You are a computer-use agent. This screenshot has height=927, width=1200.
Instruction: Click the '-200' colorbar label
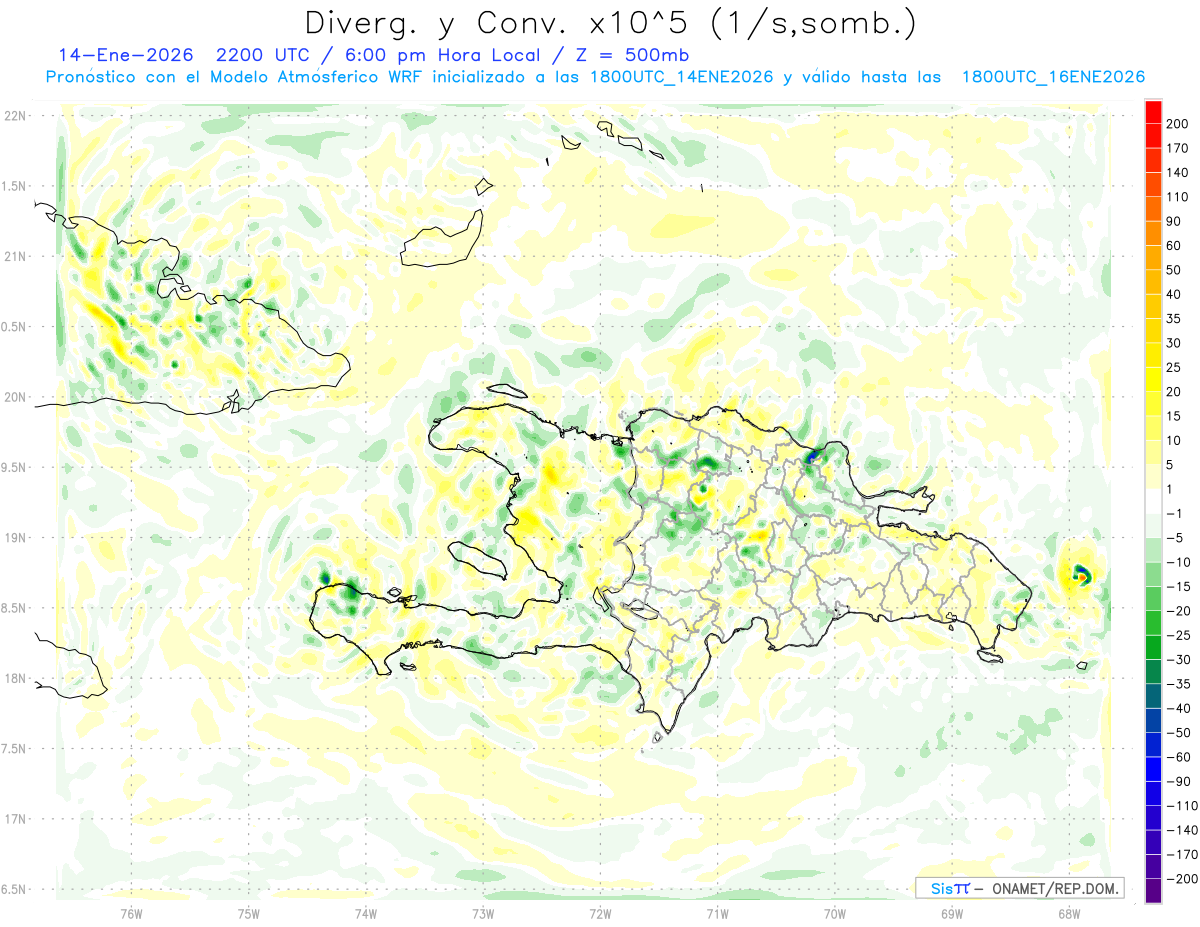coord(1183,879)
